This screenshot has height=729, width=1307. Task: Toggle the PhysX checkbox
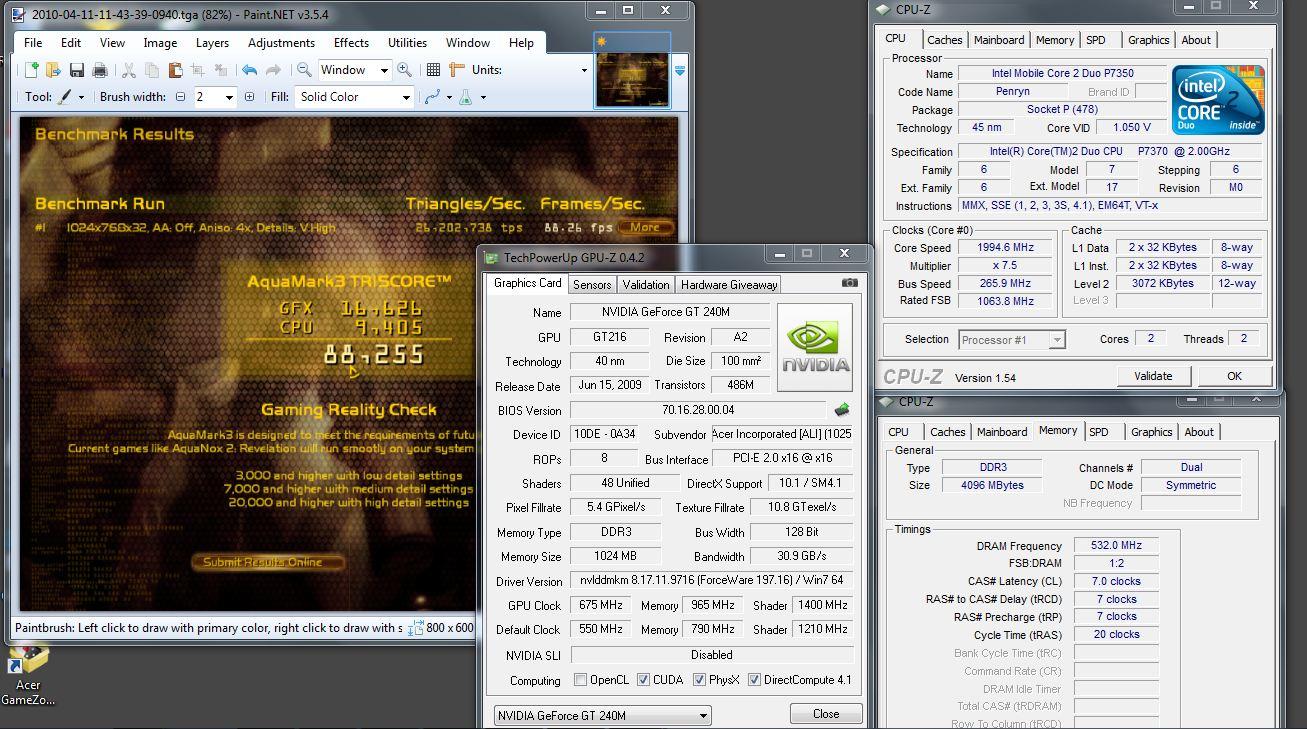[x=699, y=680]
